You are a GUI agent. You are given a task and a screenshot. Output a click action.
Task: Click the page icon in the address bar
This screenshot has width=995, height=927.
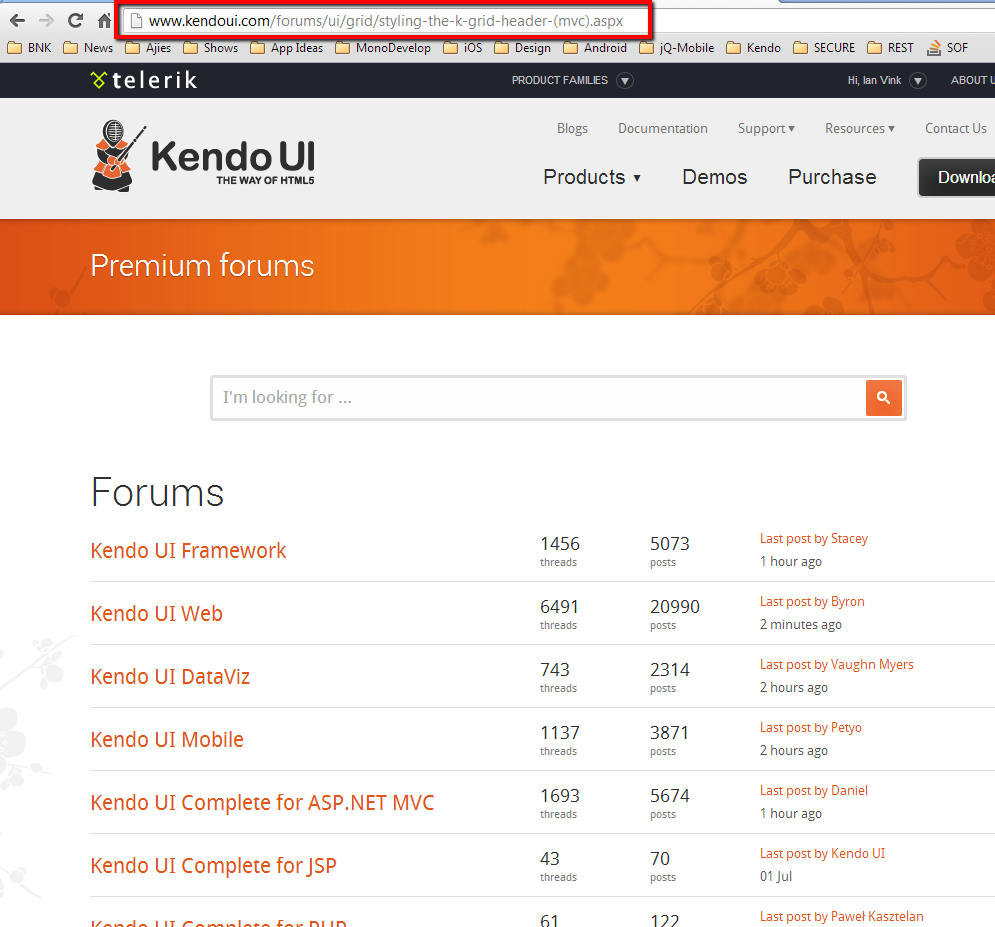(x=135, y=21)
